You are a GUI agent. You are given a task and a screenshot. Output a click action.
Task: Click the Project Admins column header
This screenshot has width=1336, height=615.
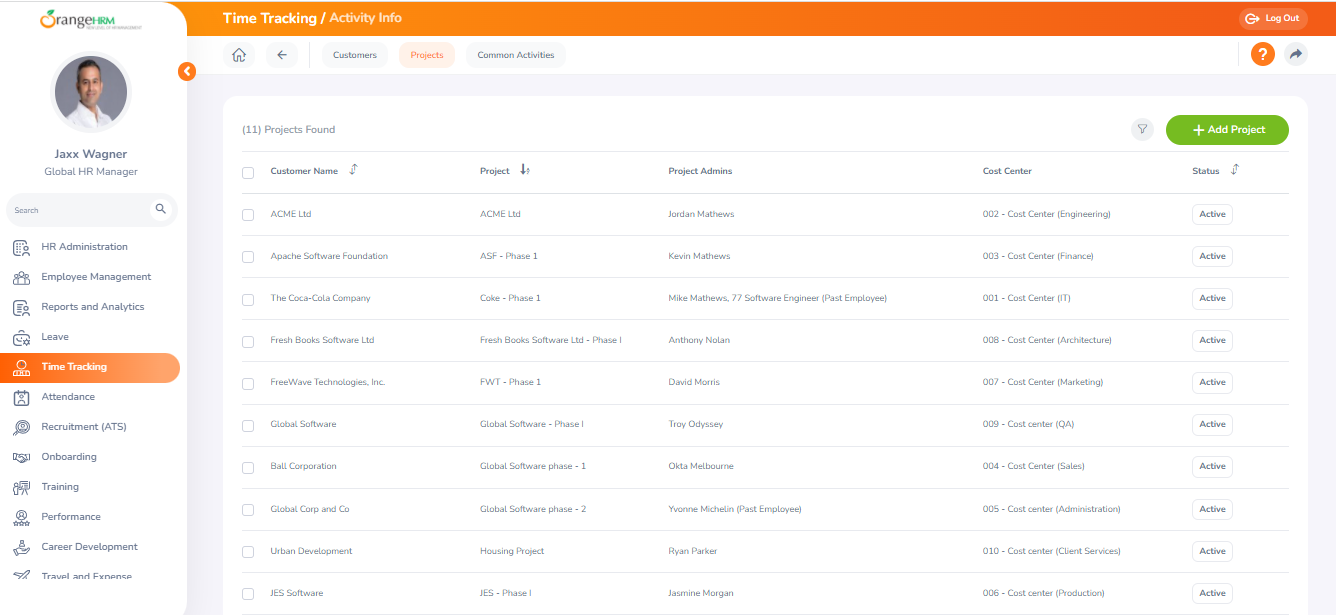(700, 171)
